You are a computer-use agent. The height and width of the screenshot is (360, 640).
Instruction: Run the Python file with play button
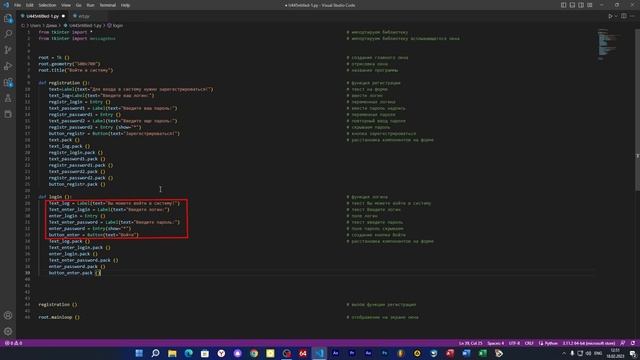tap(610, 16)
